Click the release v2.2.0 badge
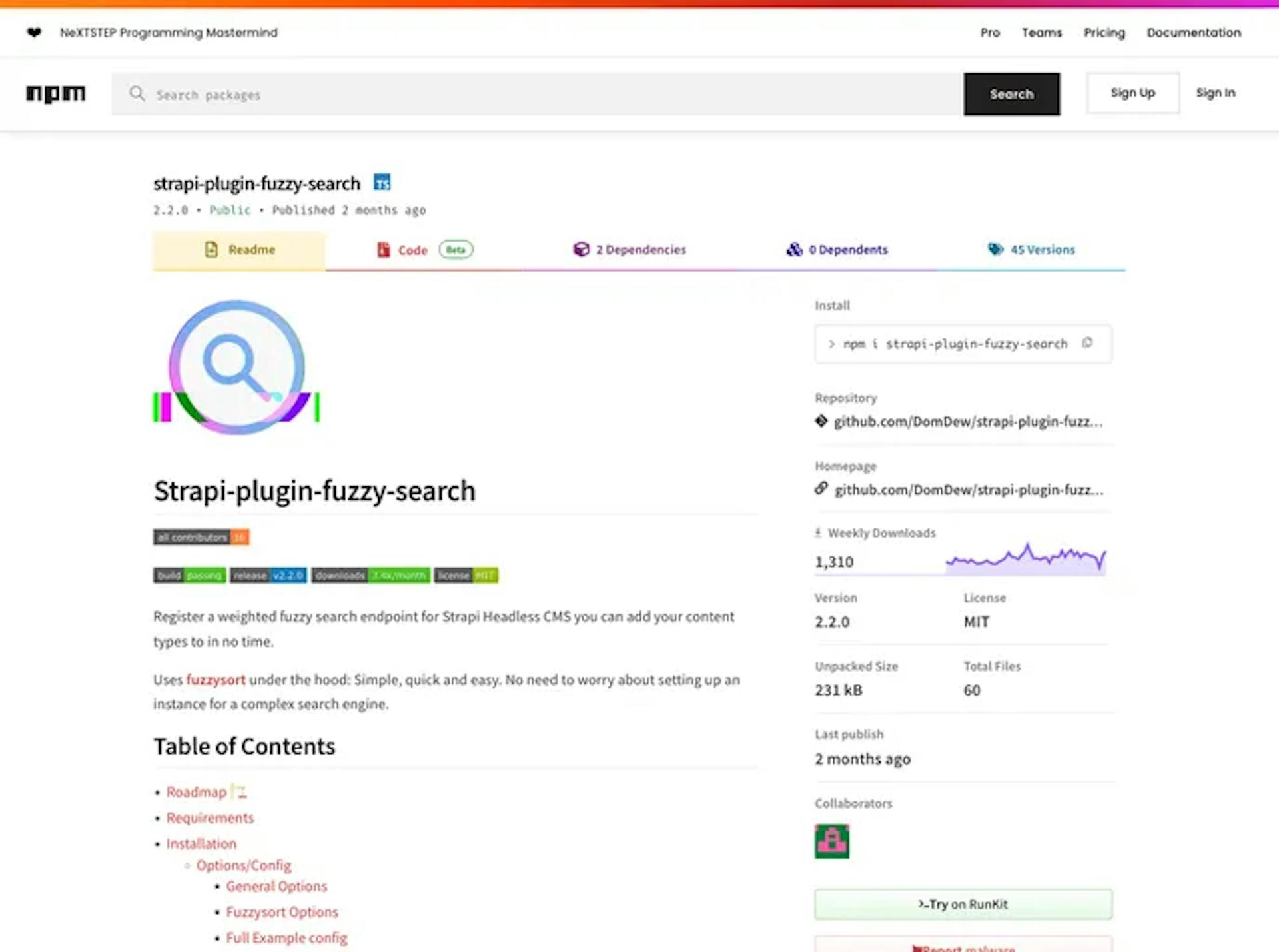 tap(268, 575)
